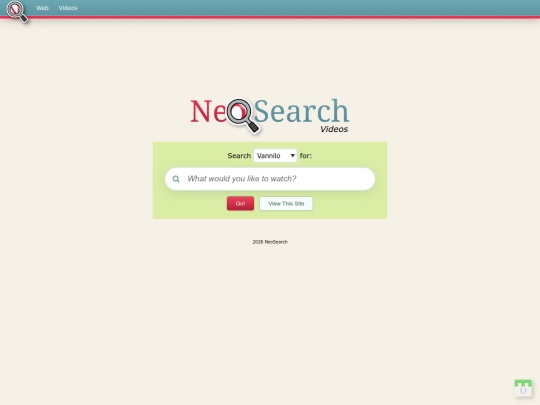Click the '2028 NeoSearch' footer text
This screenshot has width=540, height=405.
(270, 242)
